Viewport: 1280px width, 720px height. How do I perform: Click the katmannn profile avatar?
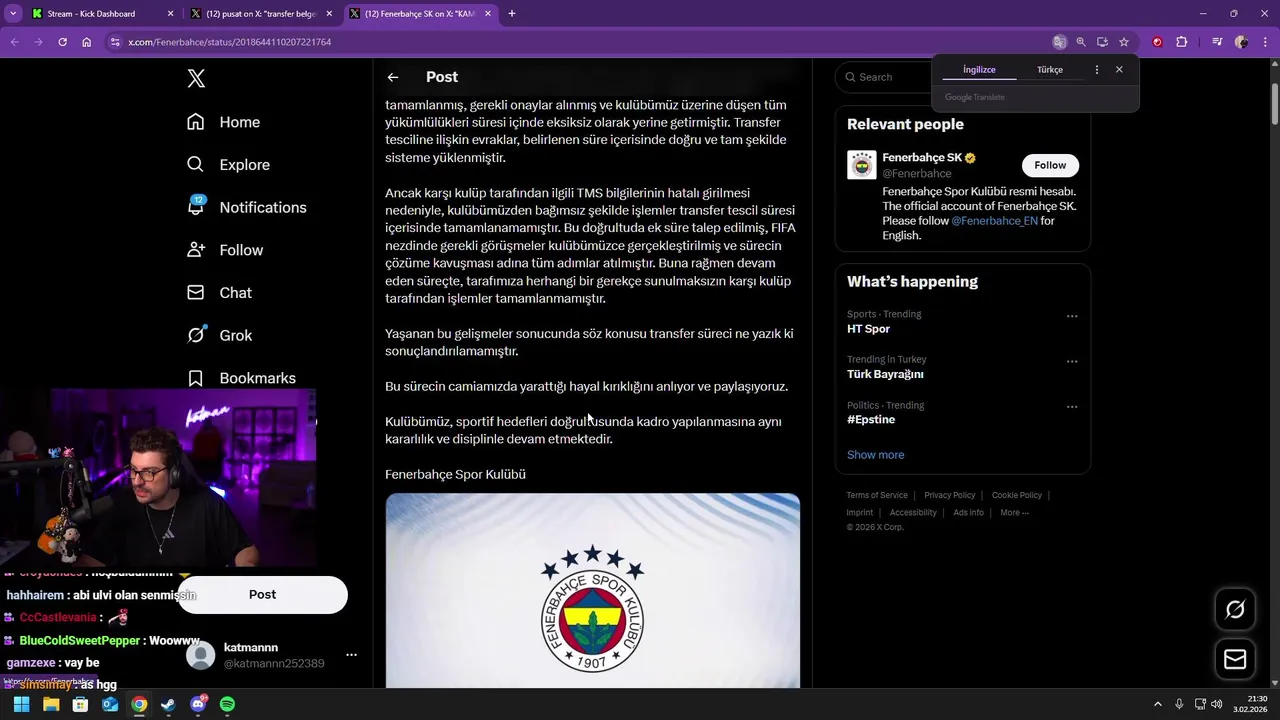click(201, 655)
